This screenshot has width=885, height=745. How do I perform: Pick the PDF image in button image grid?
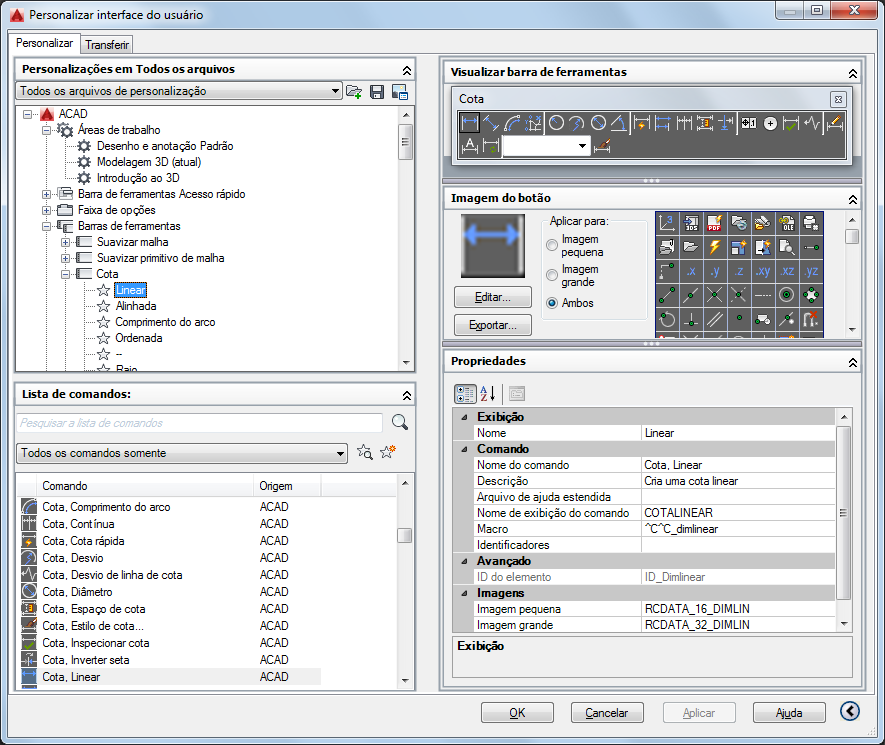[x=715, y=224]
